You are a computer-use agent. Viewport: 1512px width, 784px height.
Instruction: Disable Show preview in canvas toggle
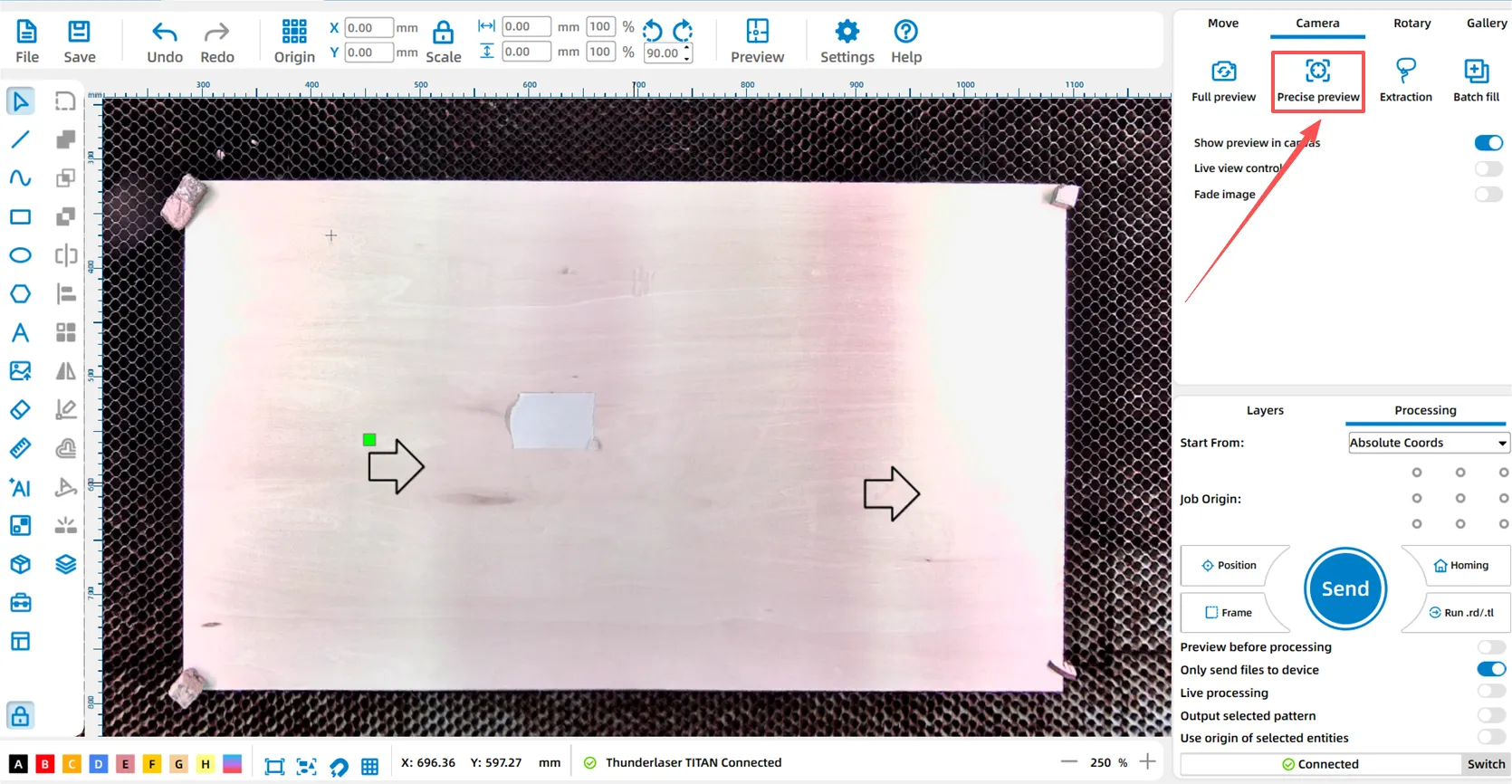[x=1488, y=143]
